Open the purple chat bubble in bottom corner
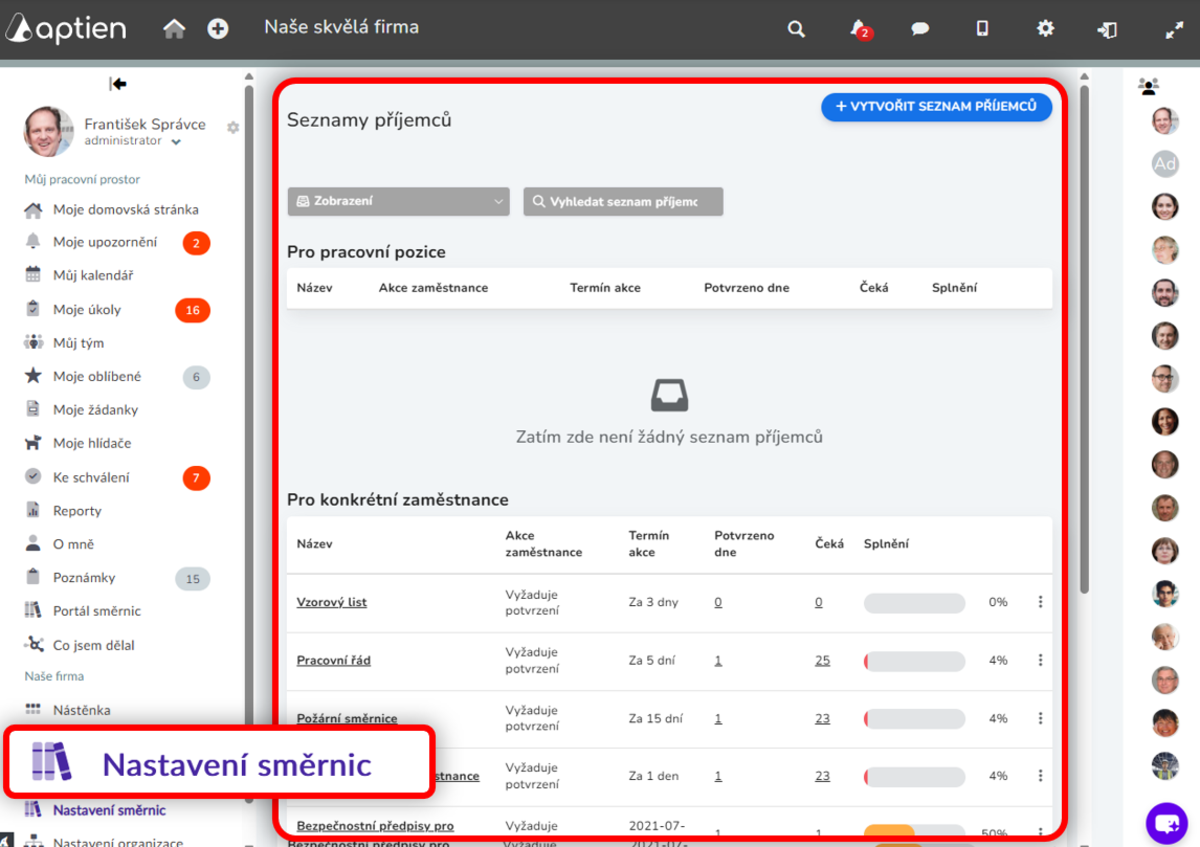Image resolution: width=1200 pixels, height=847 pixels. click(x=1166, y=823)
